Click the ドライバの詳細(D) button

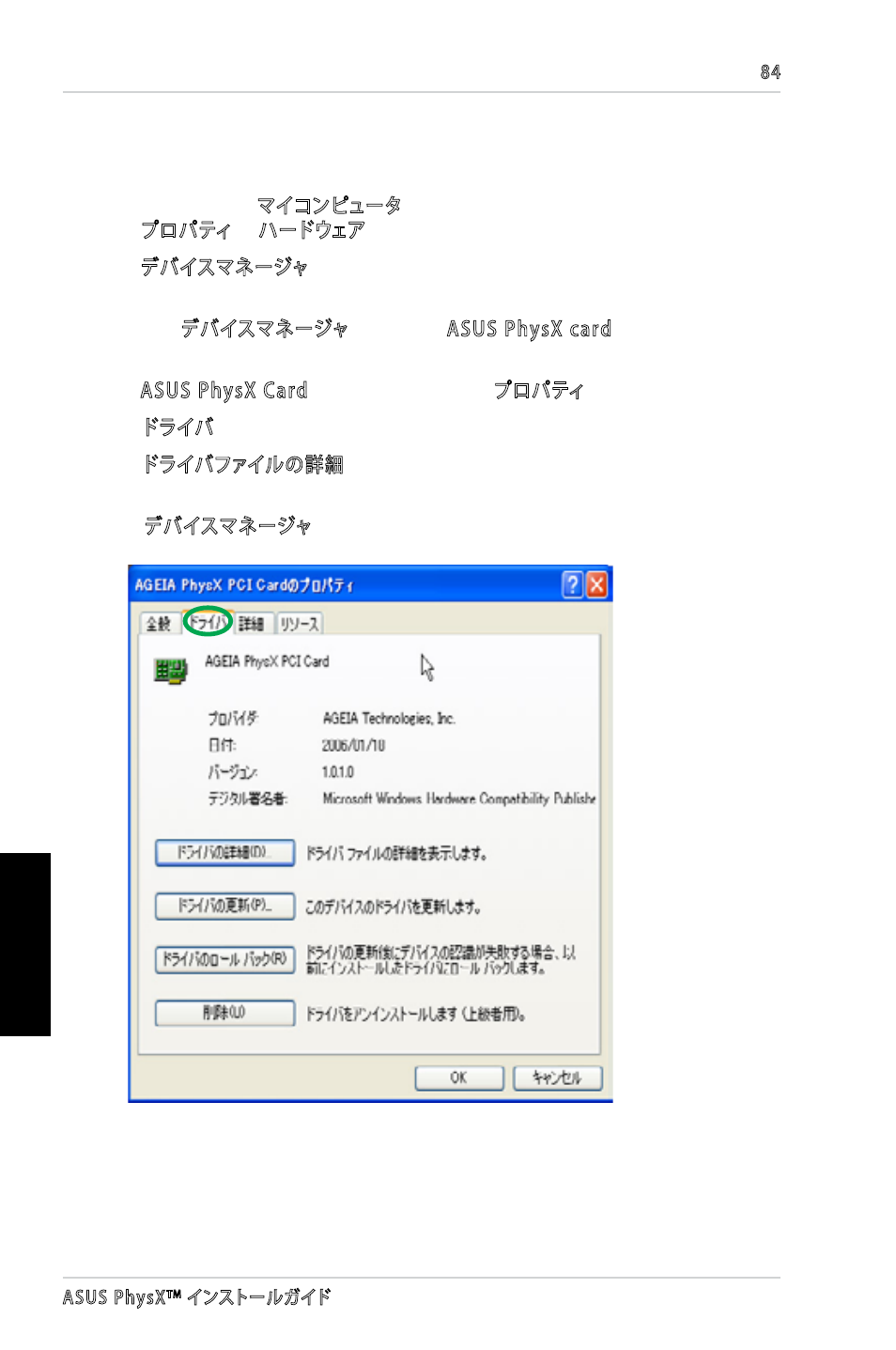[x=224, y=852]
